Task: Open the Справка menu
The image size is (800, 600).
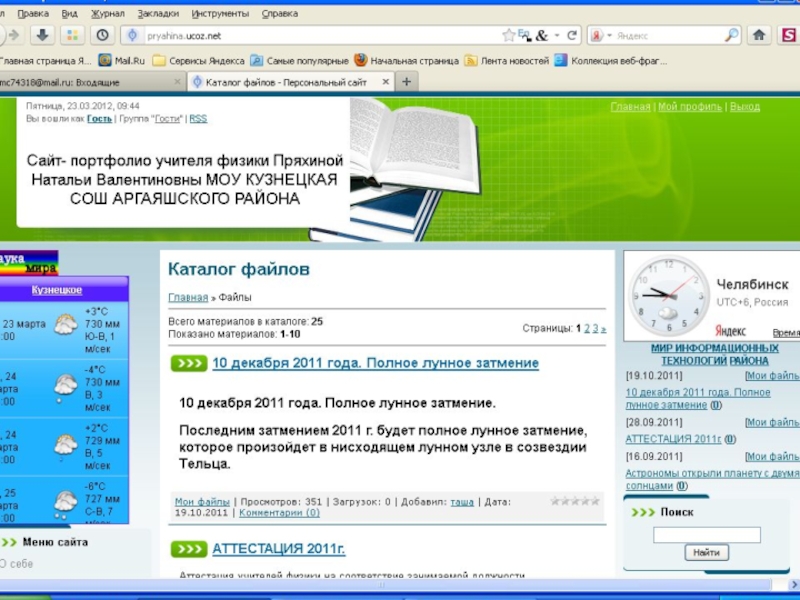Action: (x=280, y=14)
